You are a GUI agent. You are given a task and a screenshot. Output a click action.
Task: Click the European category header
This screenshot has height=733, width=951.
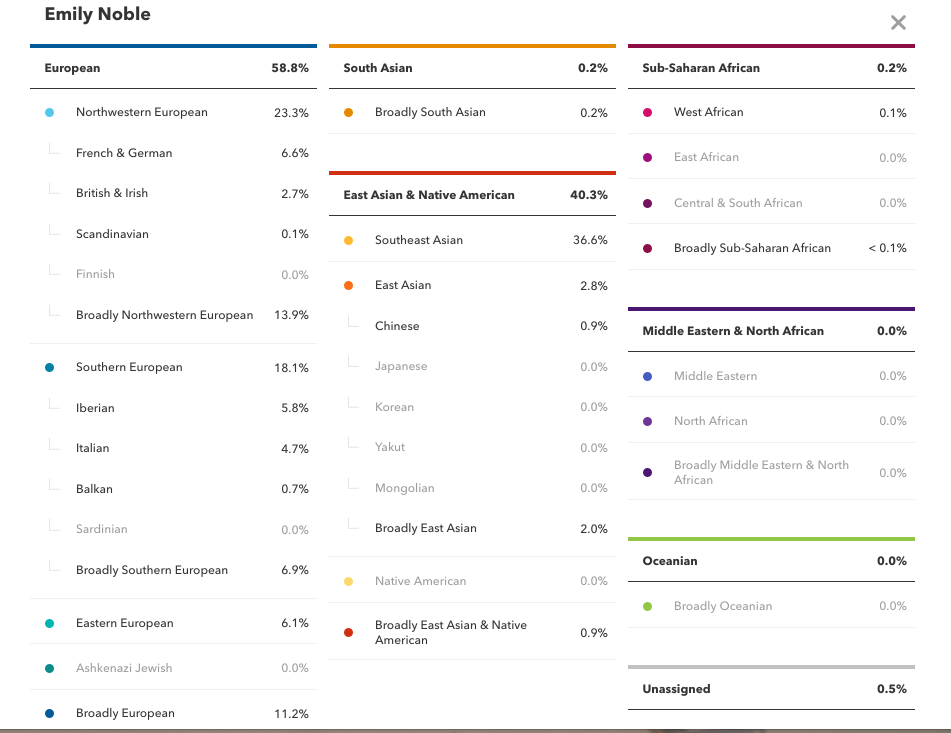(x=72, y=68)
